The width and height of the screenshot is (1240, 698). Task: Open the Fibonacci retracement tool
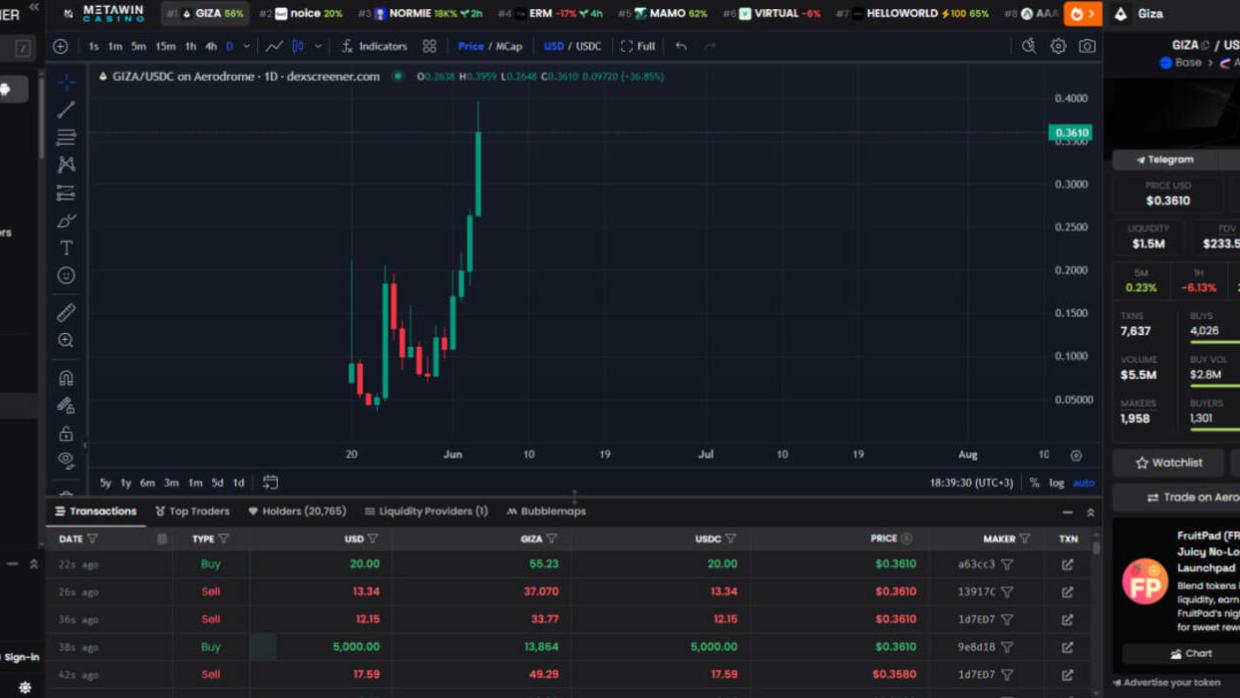(x=66, y=137)
